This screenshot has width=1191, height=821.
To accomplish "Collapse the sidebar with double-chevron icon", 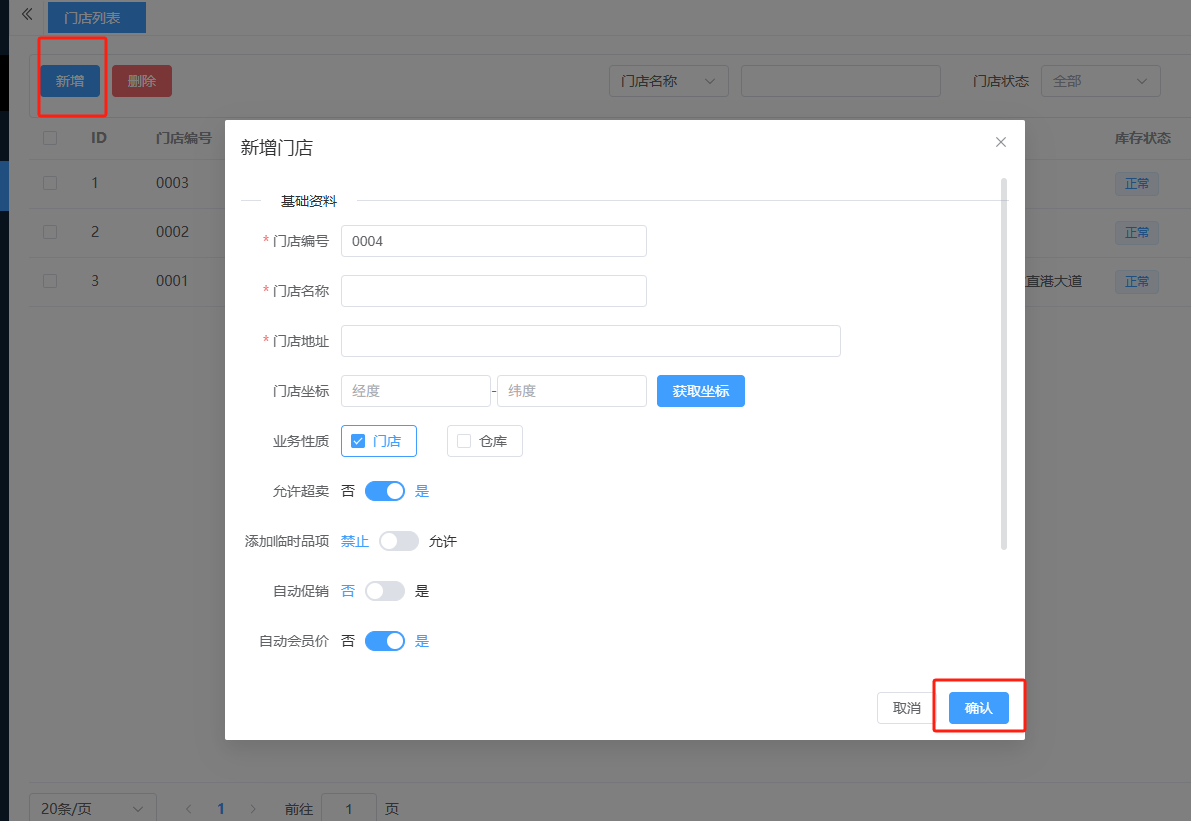I will click(27, 14).
